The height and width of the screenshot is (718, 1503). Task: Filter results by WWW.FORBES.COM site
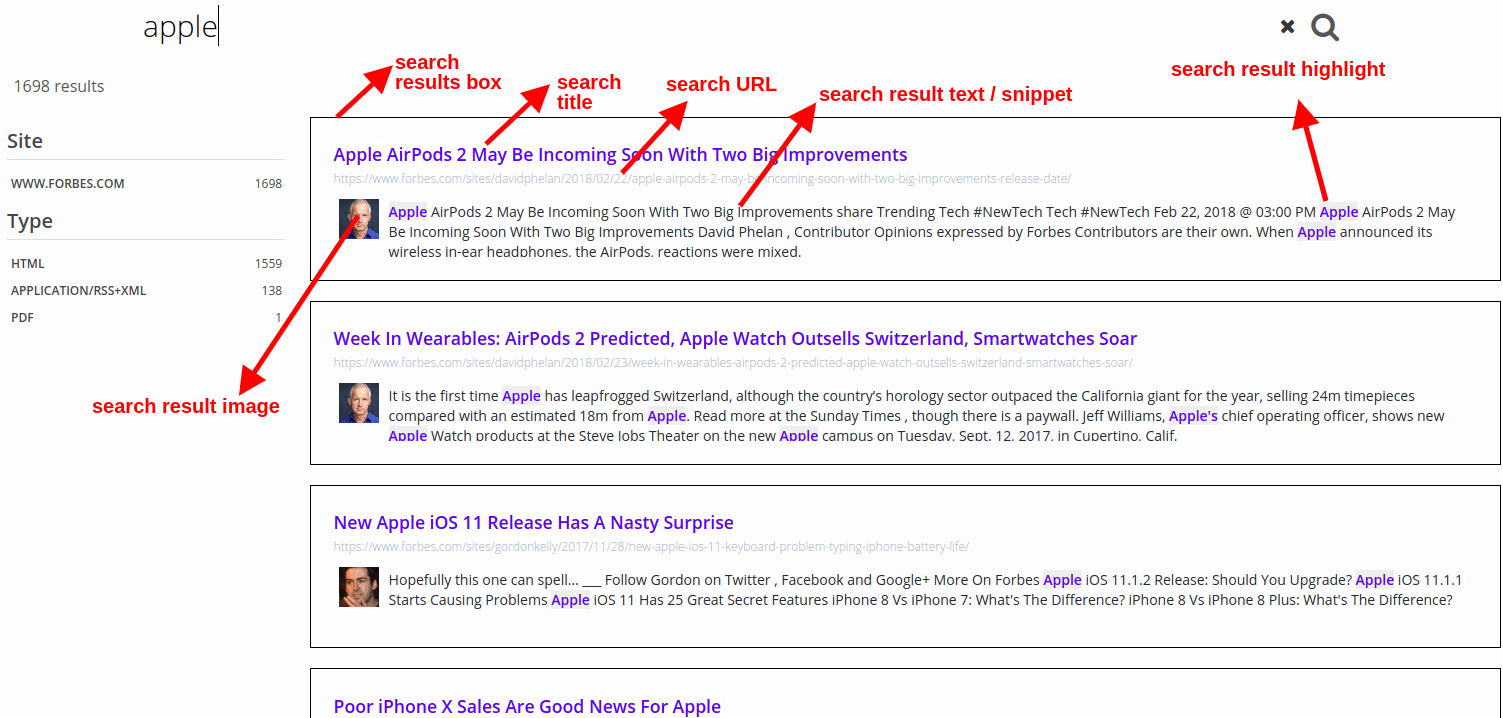68,184
